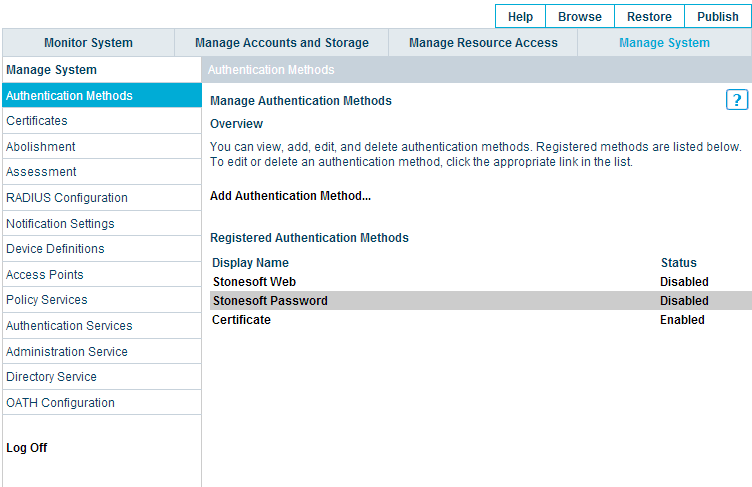Click the Log Off link
The width and height of the screenshot is (752, 487).
(x=27, y=448)
